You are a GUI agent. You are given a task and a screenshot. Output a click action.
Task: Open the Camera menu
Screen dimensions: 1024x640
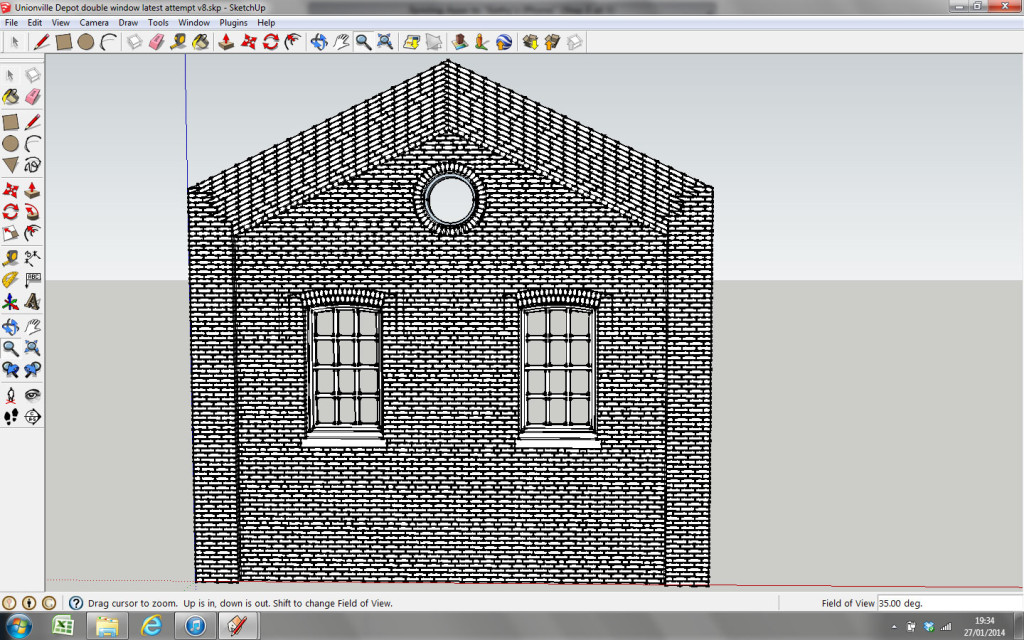click(x=94, y=22)
